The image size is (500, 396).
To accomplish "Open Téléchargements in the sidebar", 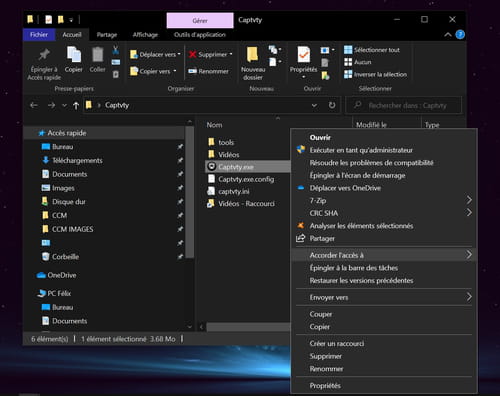I will point(77,160).
